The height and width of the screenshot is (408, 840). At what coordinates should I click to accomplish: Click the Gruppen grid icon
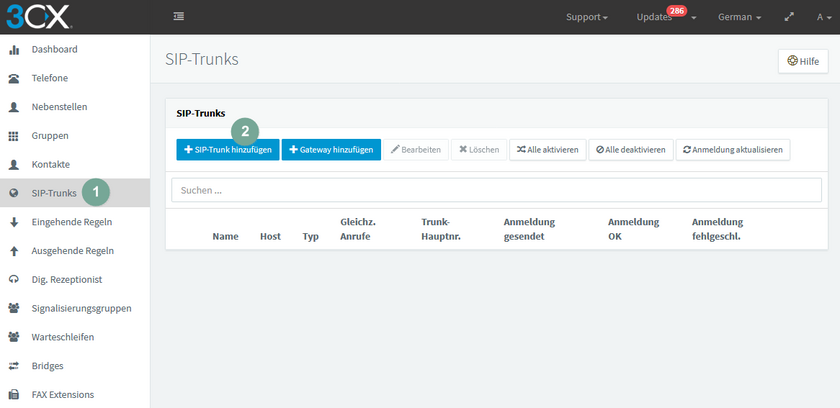pyautogui.click(x=14, y=136)
